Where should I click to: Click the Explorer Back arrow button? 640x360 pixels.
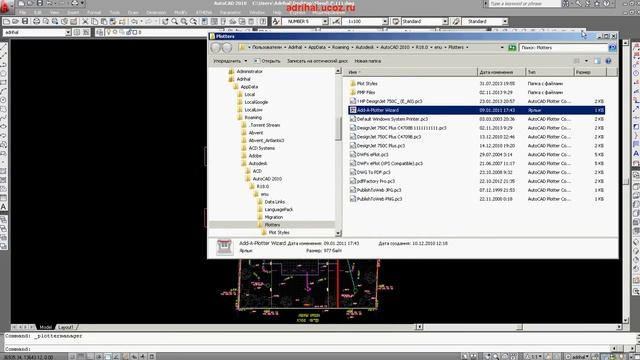(216, 48)
